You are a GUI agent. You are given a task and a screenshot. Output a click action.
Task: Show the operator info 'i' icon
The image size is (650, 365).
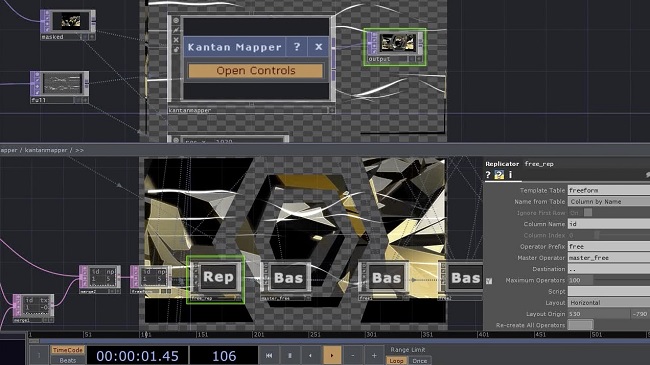click(510, 175)
